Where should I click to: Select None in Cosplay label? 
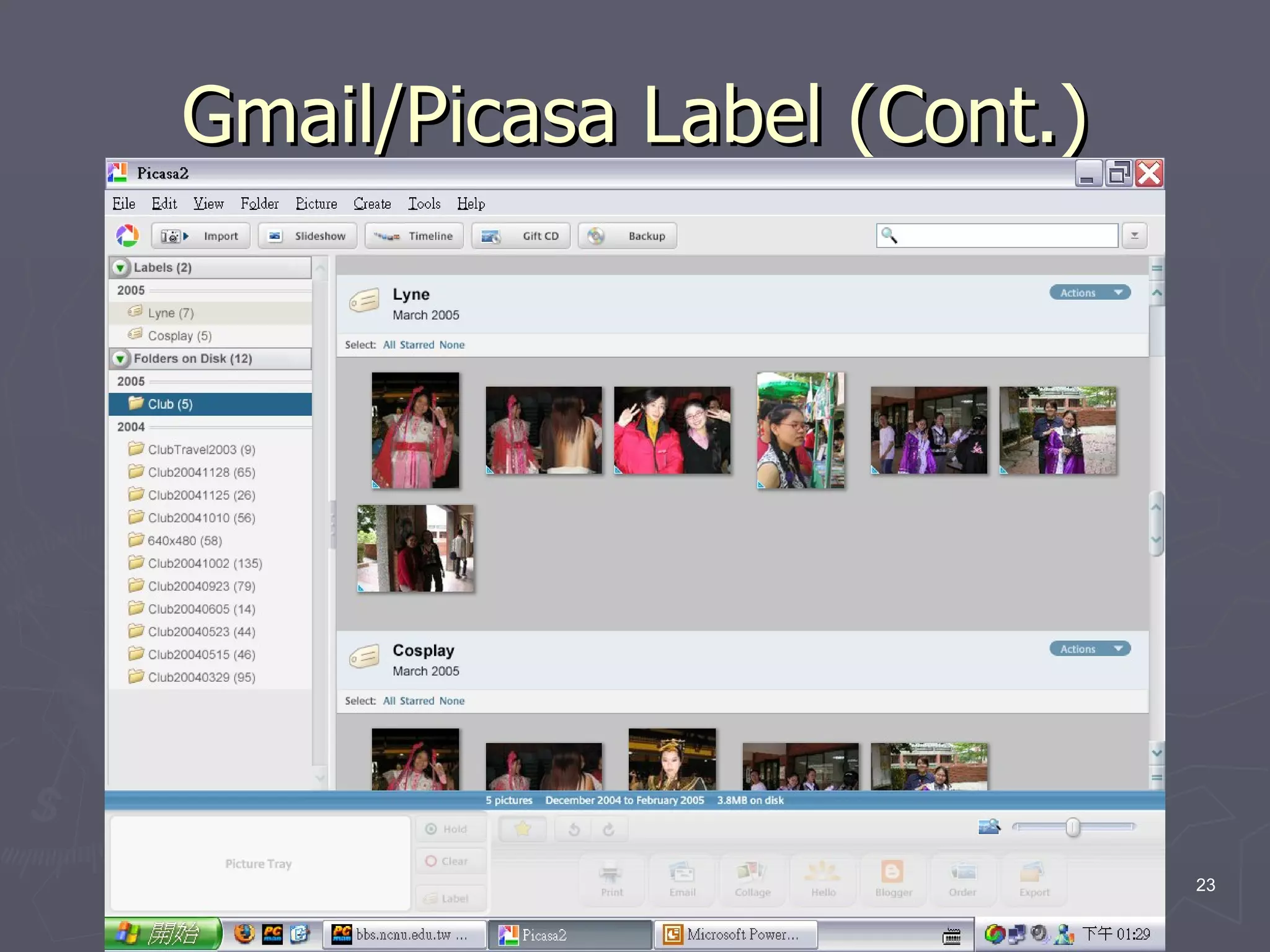452,701
